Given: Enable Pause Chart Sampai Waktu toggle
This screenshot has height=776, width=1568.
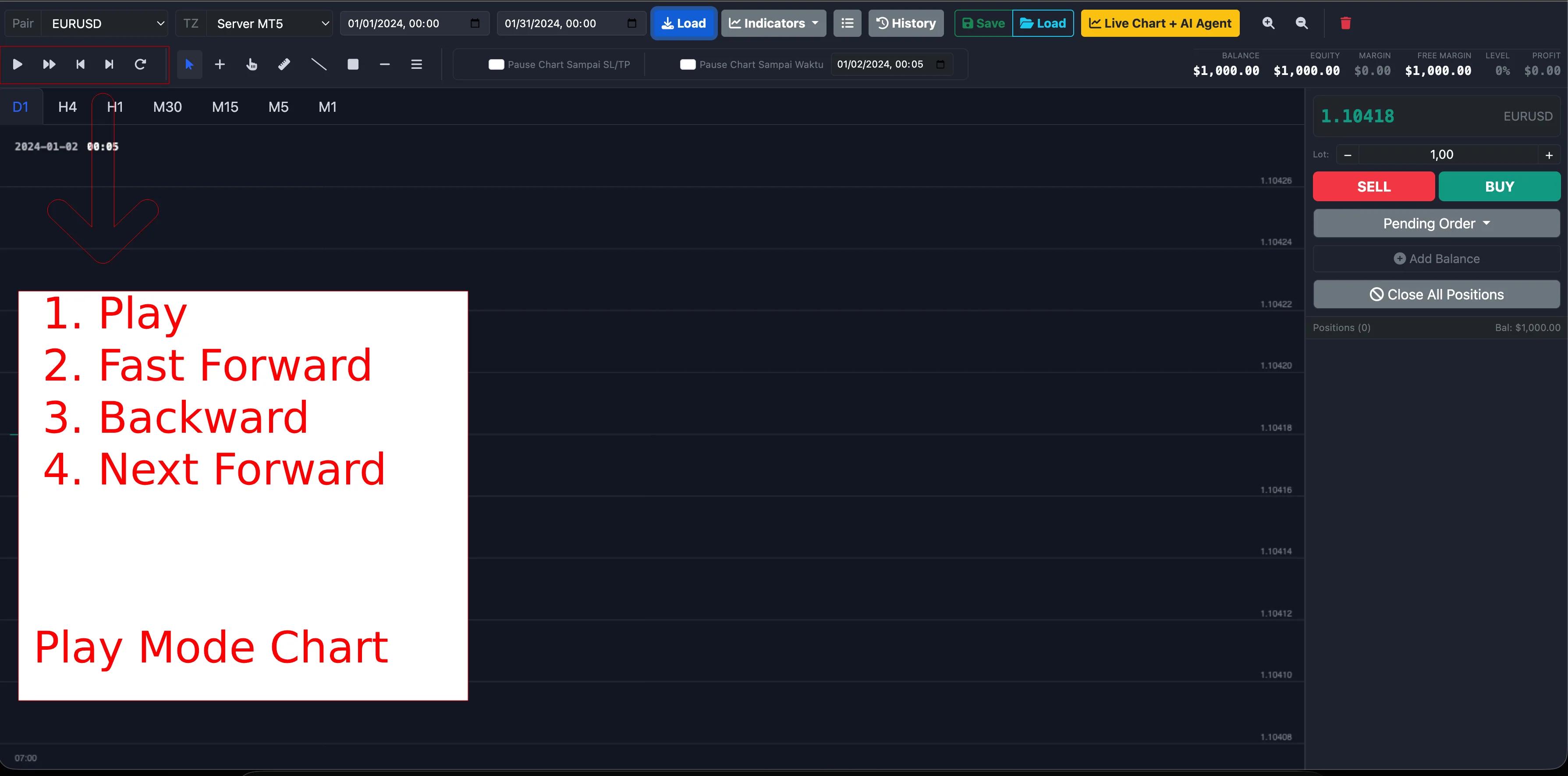Looking at the screenshot, I should pyautogui.click(x=687, y=64).
